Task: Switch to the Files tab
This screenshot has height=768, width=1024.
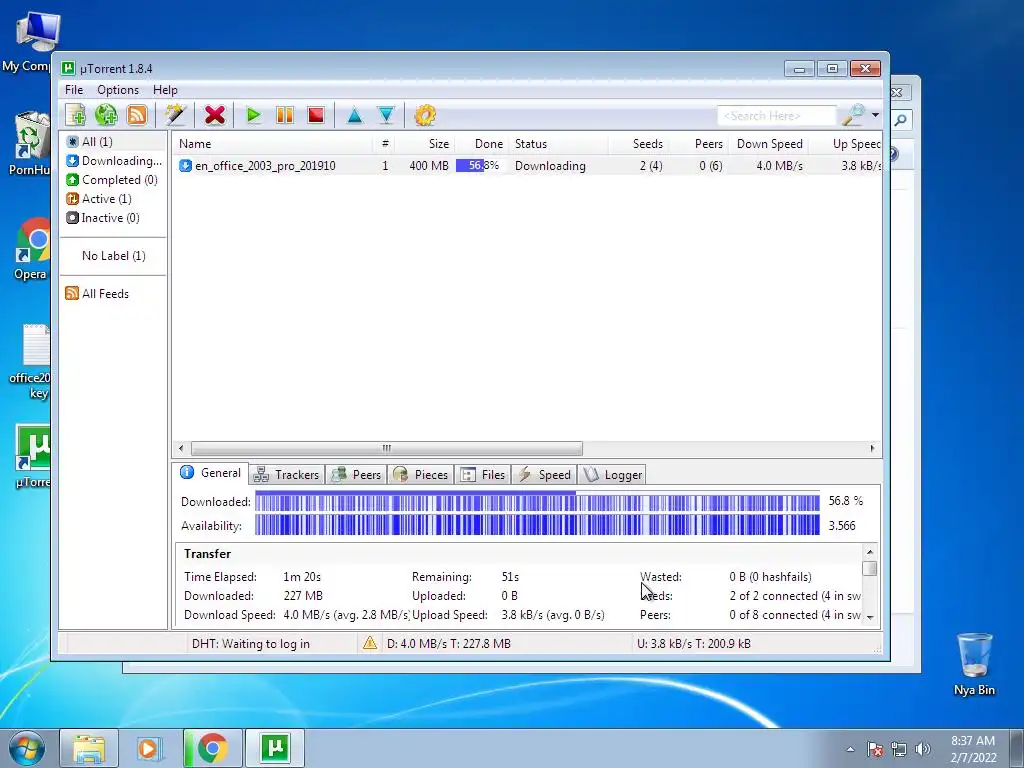Action: (483, 475)
